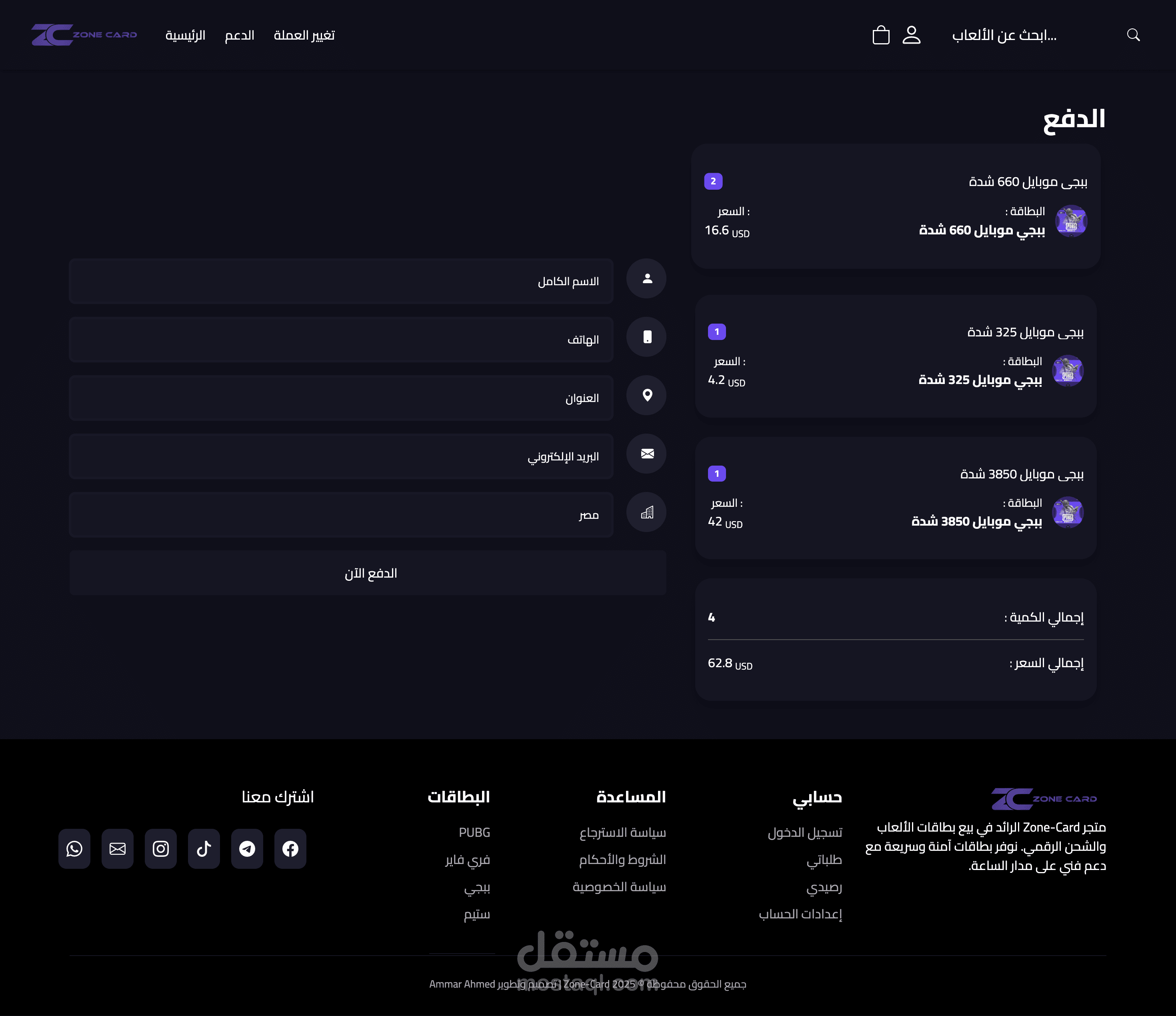Click the phone icon beside الهاتف

tap(646, 337)
